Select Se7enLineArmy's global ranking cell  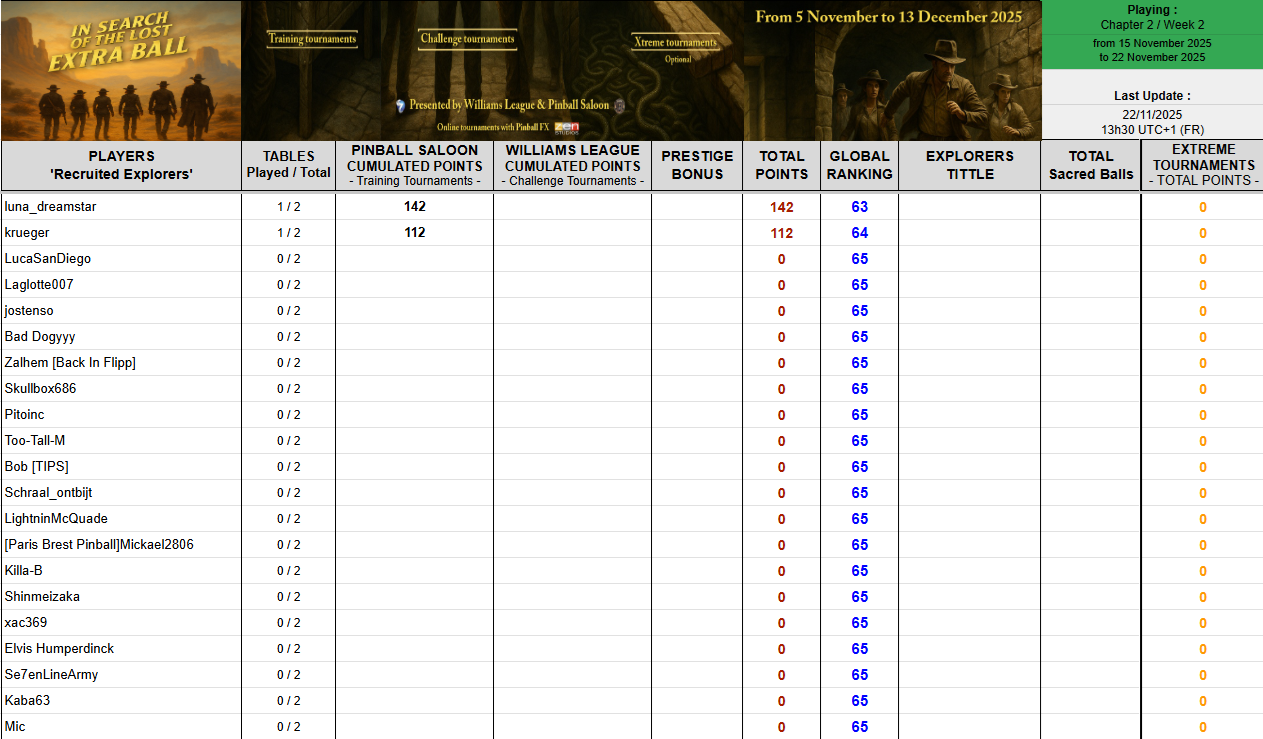pos(859,675)
